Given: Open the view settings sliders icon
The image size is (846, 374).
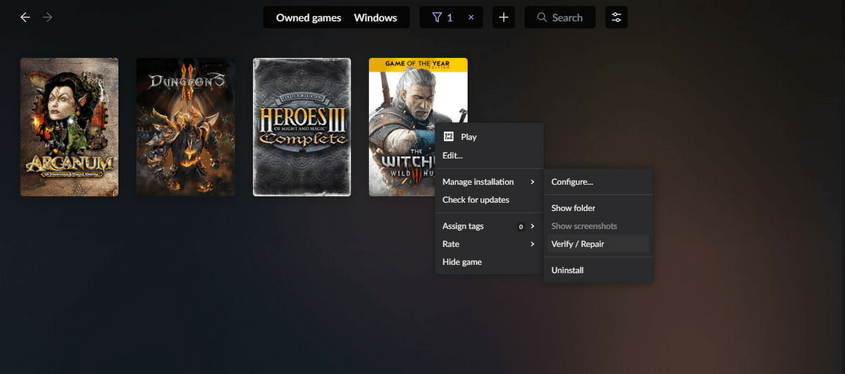Looking at the screenshot, I should (616, 17).
